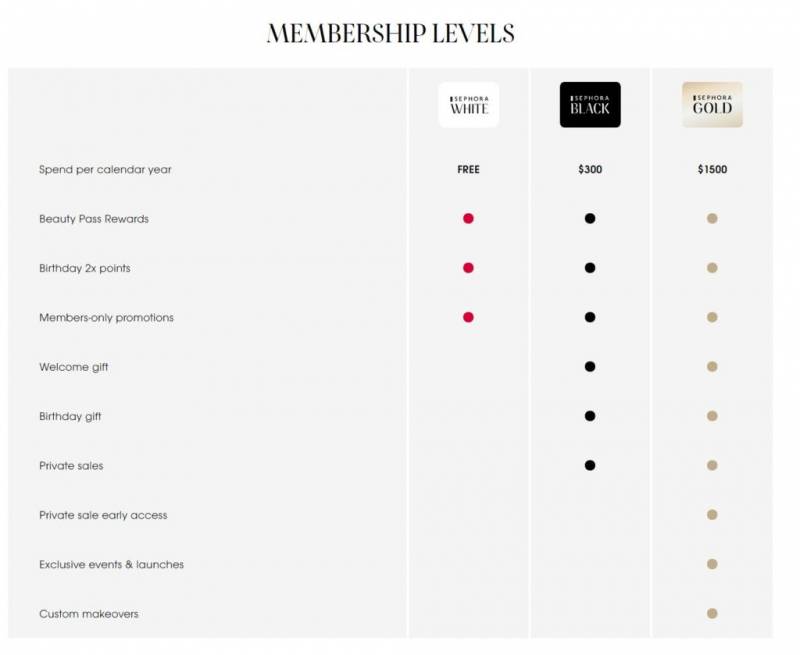Select the Custom makeovers row label
Screen dimensions: 800x655
click(88, 614)
